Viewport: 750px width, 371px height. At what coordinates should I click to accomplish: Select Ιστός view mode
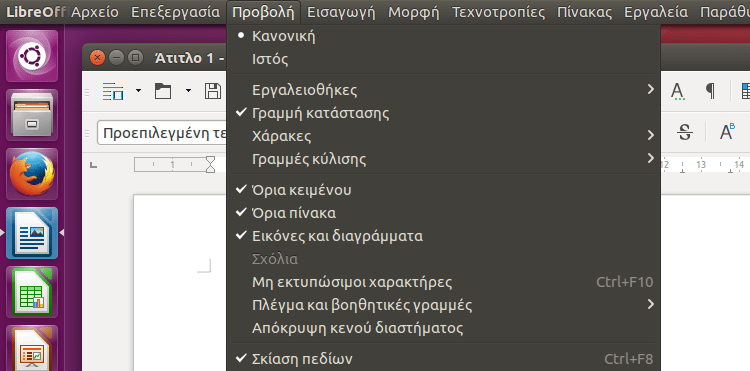443,59
